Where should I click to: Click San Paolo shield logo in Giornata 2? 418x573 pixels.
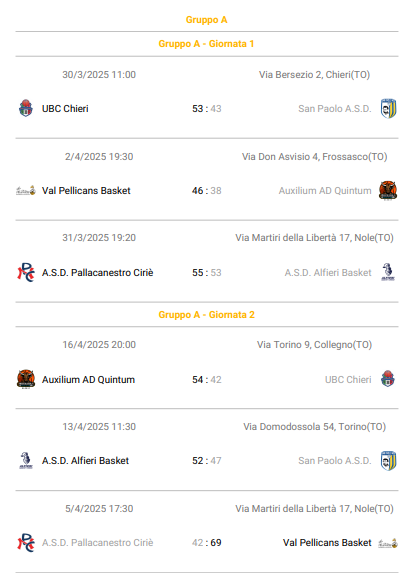click(x=388, y=460)
